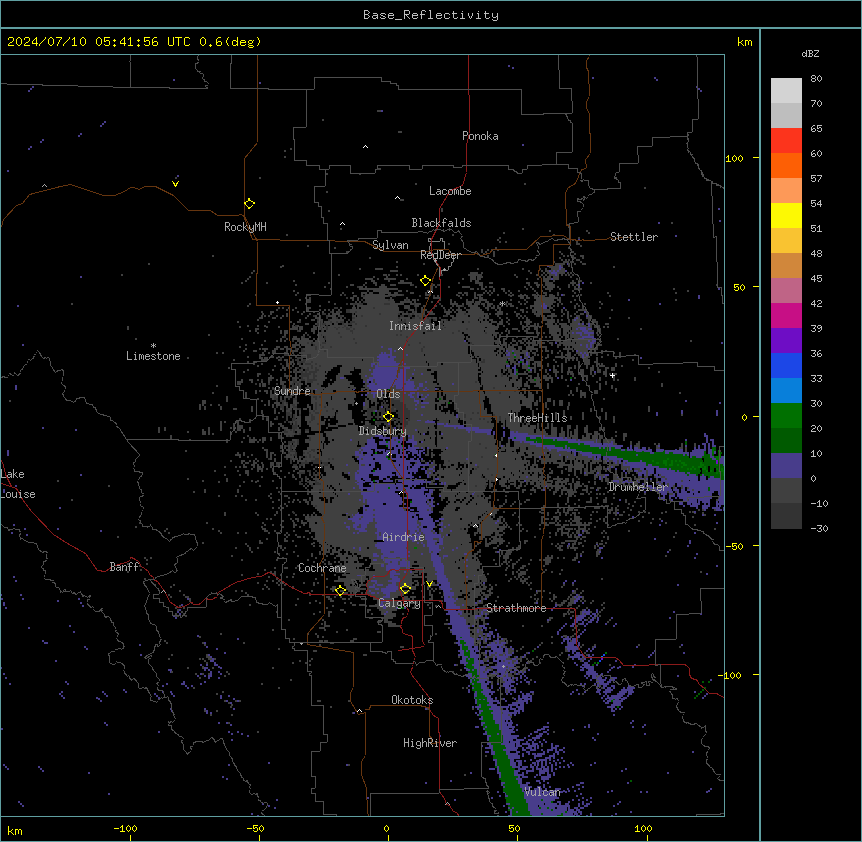
Task: Click the Didsbury city label
Action: (x=383, y=431)
